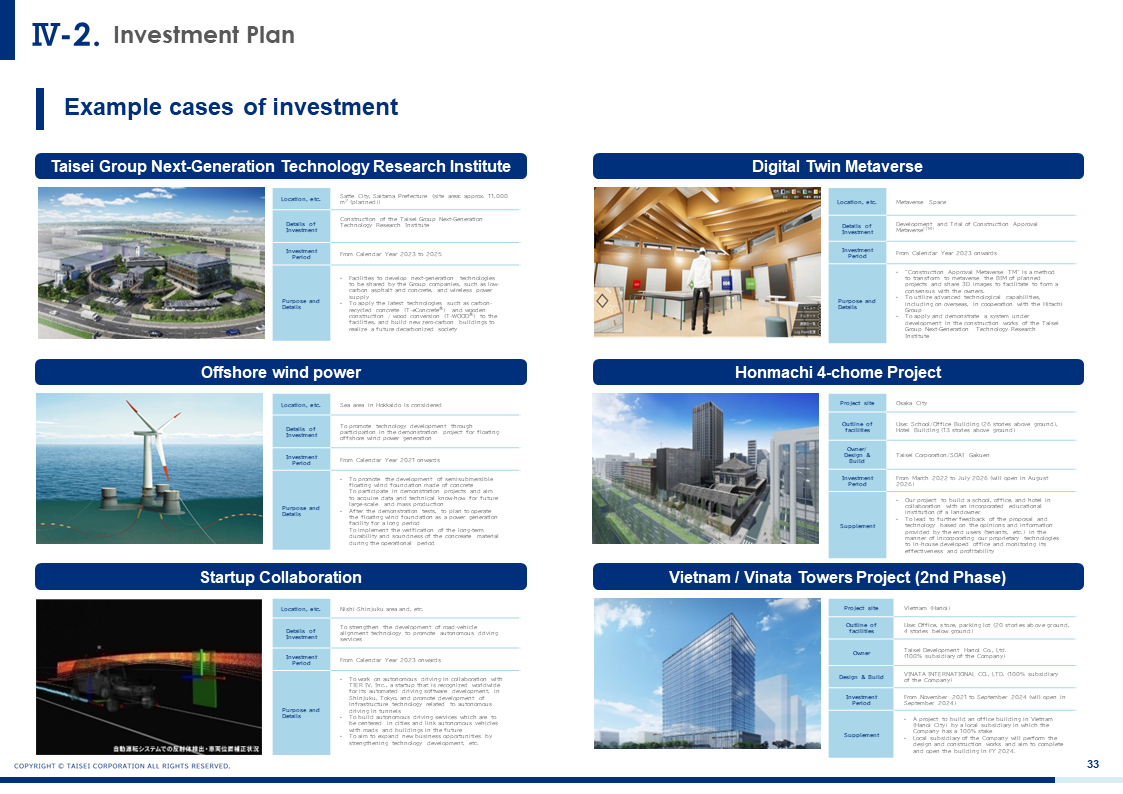Select the "Owner/ Design & Build" label
Screen dimensions: 1123x794
pos(857,455)
